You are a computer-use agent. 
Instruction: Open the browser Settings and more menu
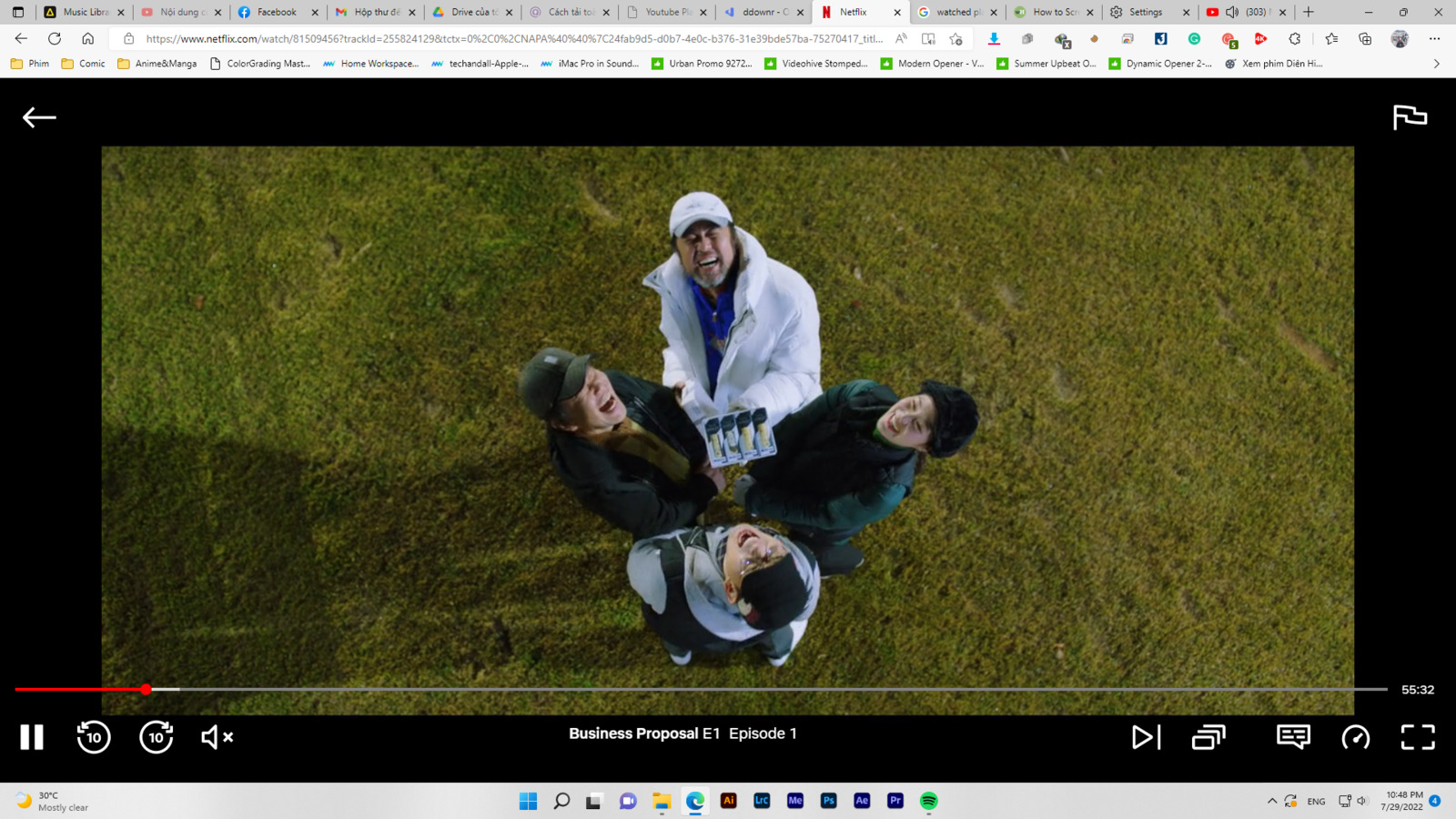pos(1434,38)
